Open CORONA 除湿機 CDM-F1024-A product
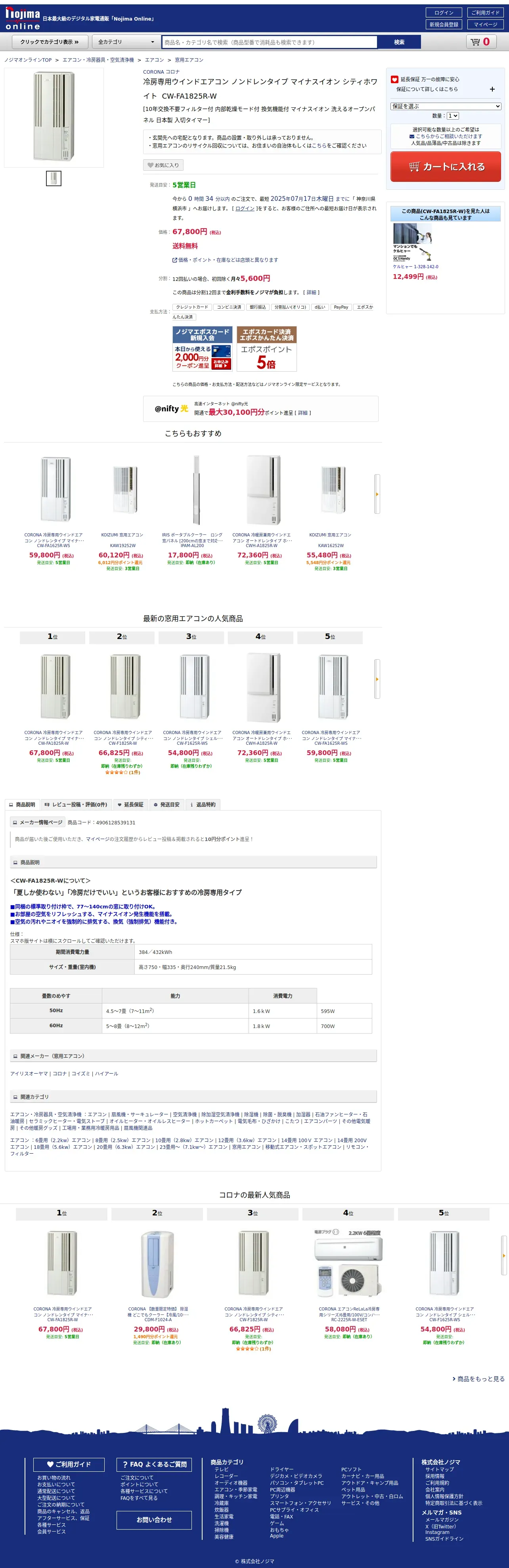Viewport: 509px width, 1568px height. point(158,1264)
